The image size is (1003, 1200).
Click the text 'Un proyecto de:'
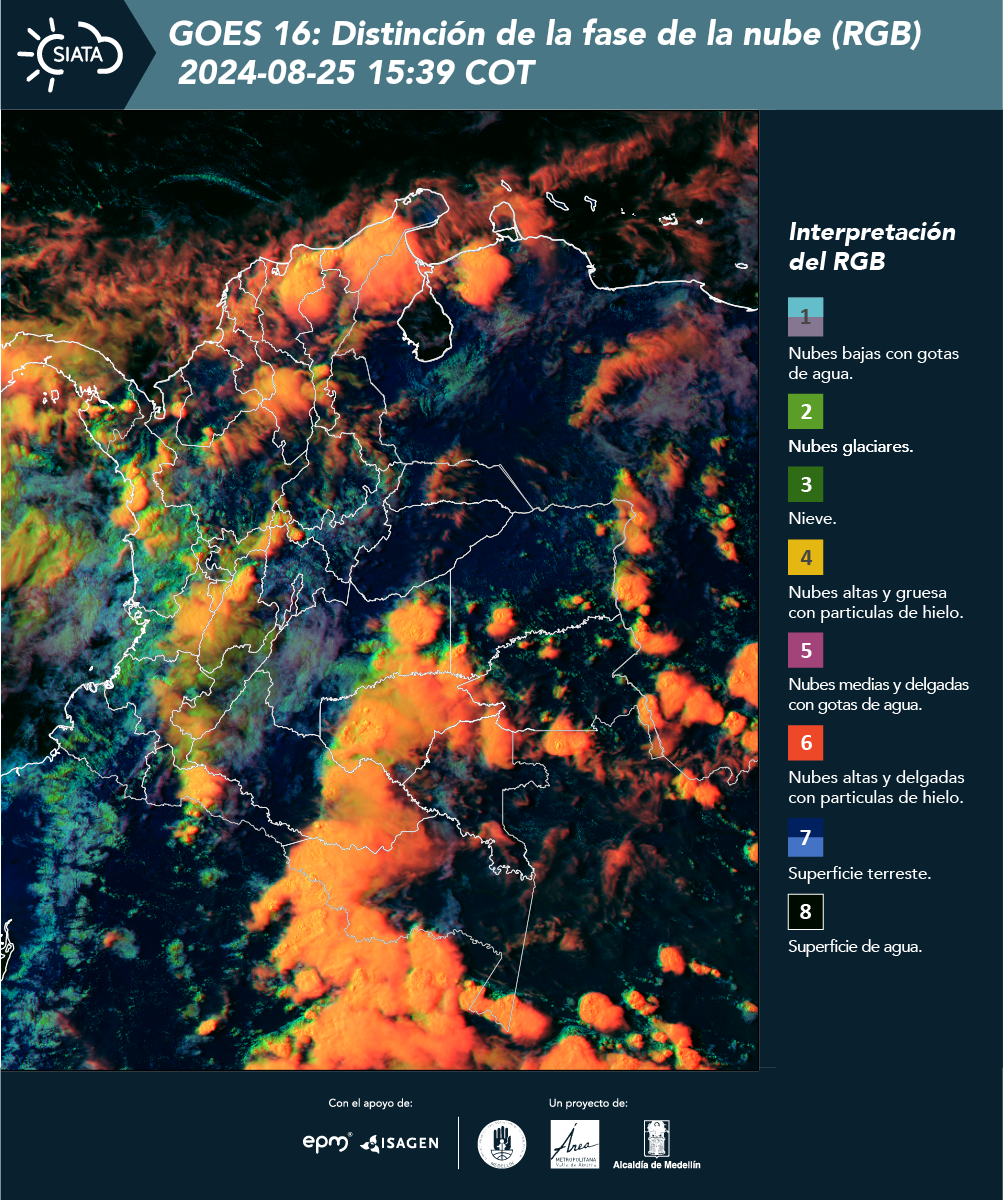(x=588, y=1103)
